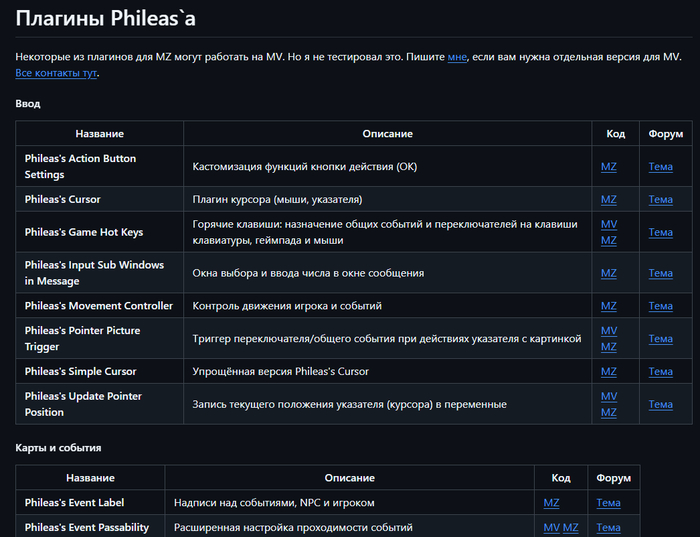Click MZ link for Phileas's Game Hot Keys
The height and width of the screenshot is (537, 700).
pyautogui.click(x=609, y=240)
